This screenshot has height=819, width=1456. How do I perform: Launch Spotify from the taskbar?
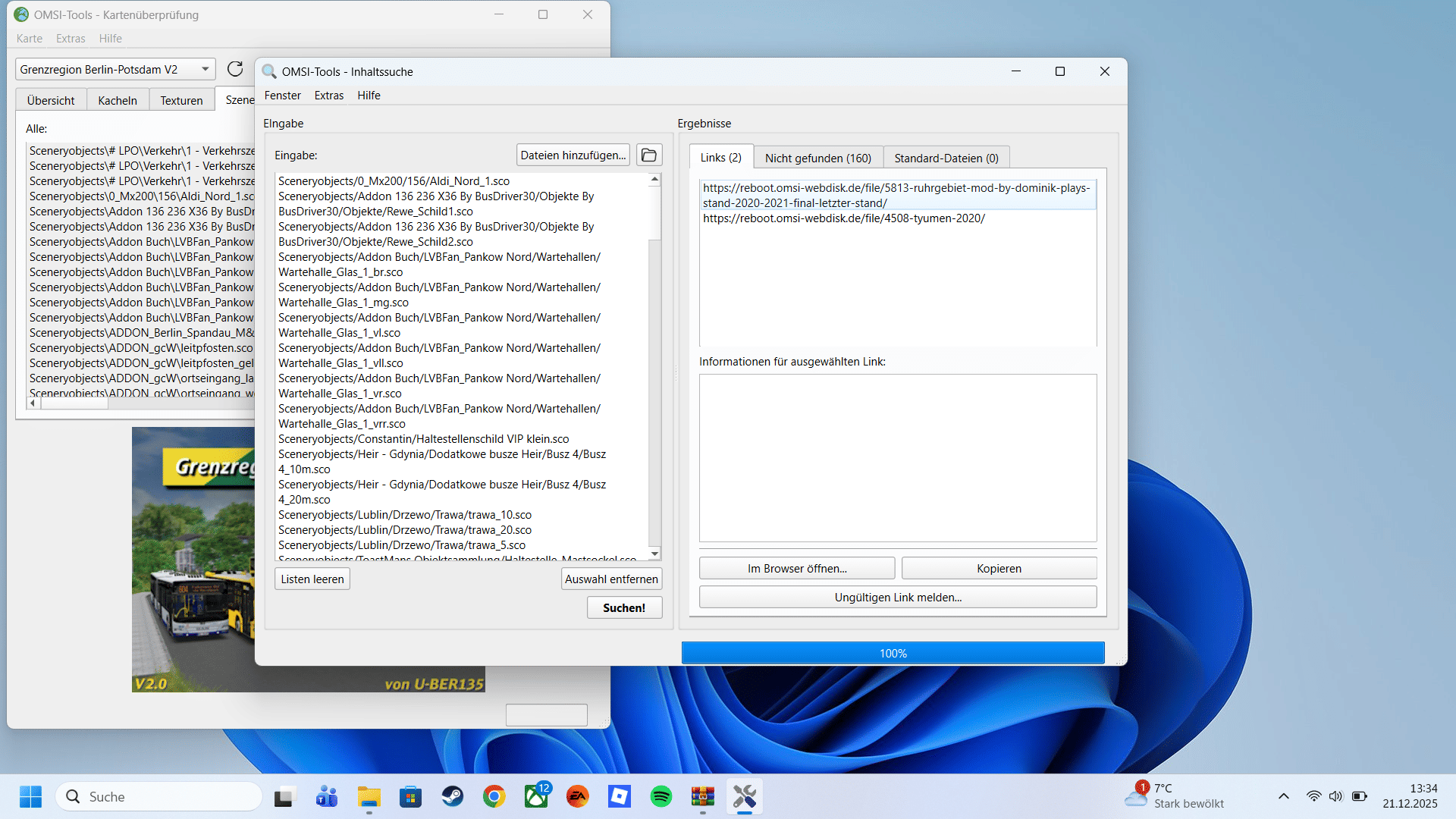pos(661,796)
